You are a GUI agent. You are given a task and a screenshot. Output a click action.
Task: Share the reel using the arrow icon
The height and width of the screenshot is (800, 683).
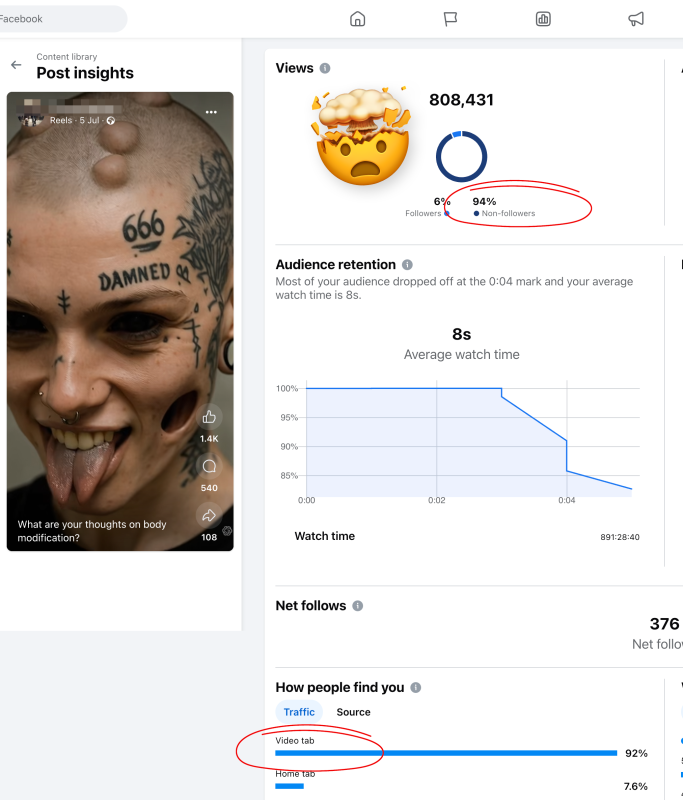pos(209,515)
